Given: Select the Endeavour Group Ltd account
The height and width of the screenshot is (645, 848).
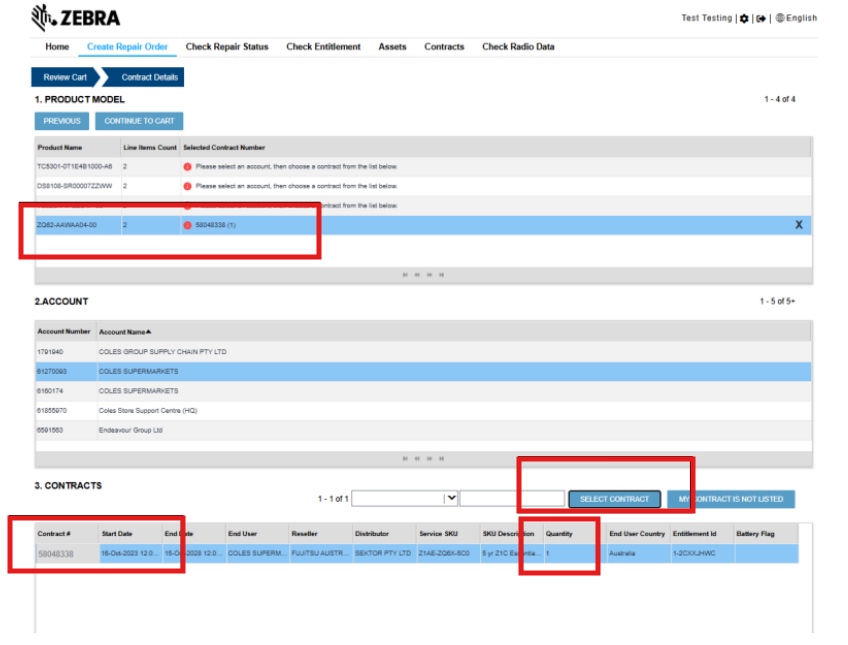Looking at the screenshot, I should pos(423,430).
